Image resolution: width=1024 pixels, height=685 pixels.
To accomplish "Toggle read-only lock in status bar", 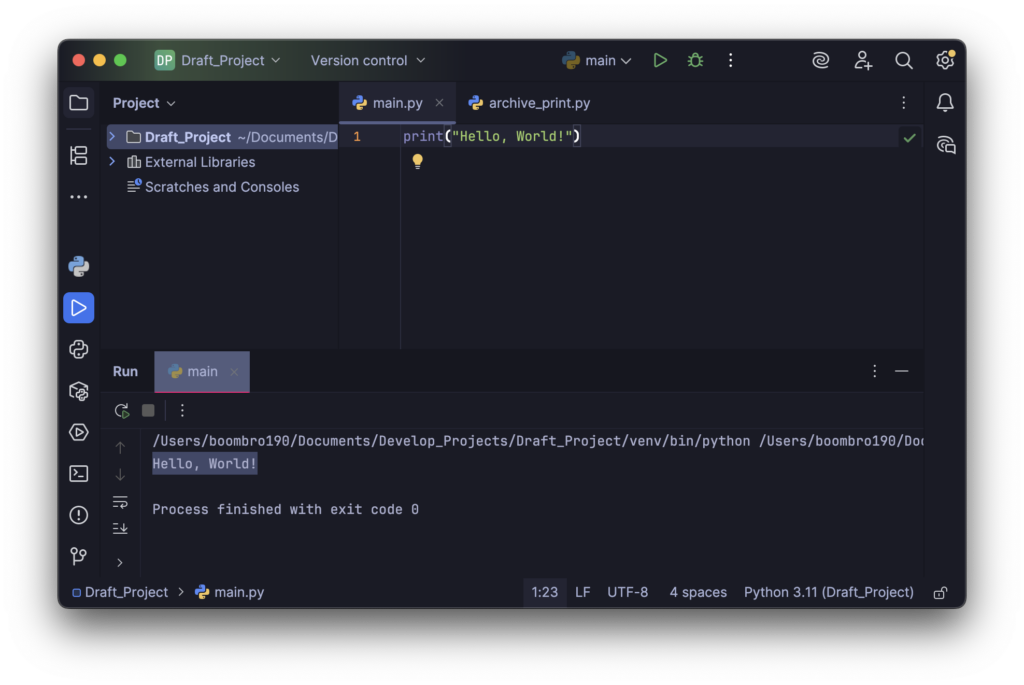I will [x=940, y=592].
